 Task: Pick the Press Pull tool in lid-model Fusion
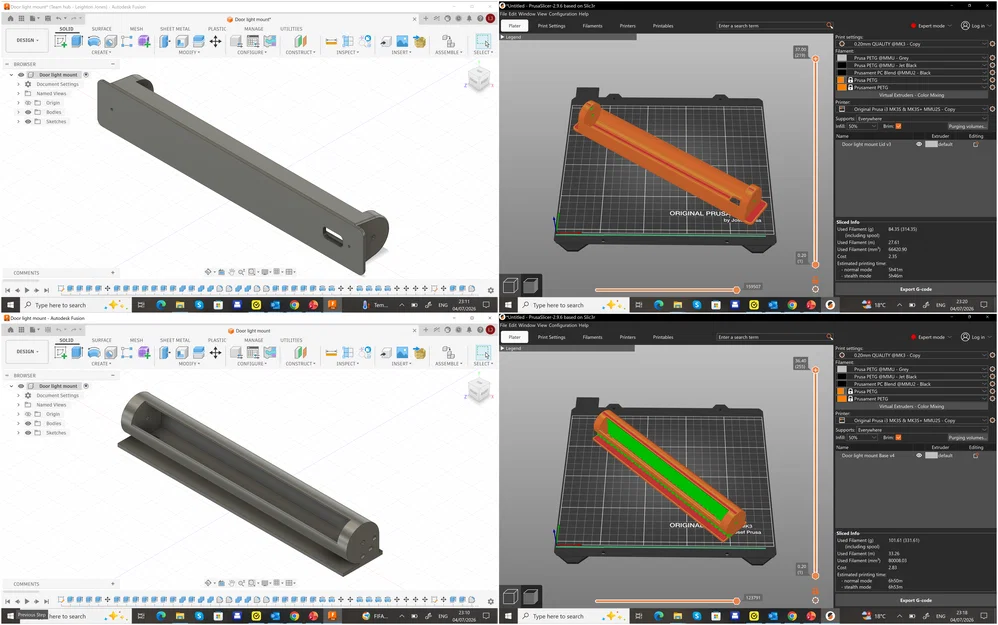pos(165,41)
